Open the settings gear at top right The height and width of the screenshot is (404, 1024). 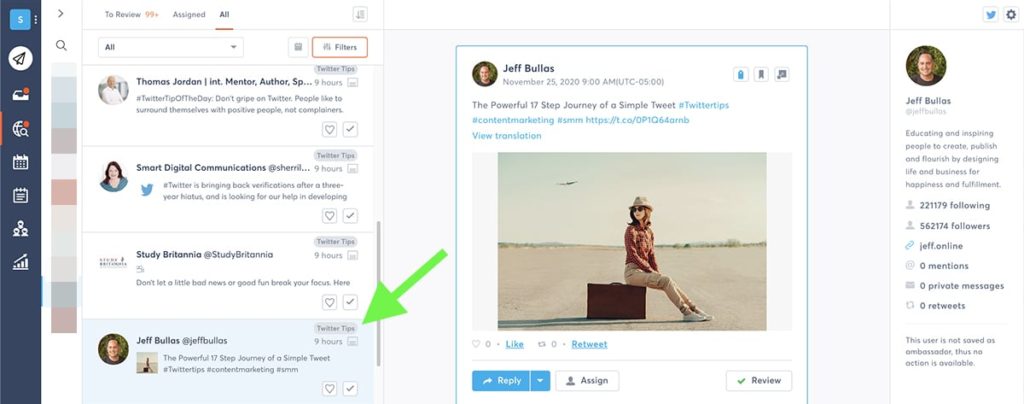tap(1010, 15)
